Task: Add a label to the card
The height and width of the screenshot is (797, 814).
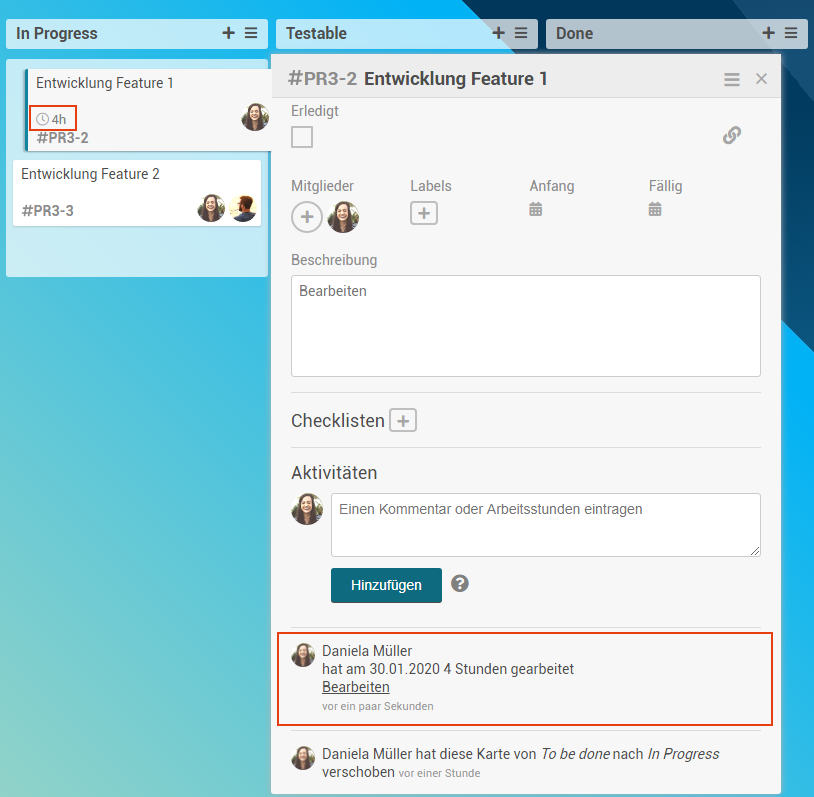Action: pyautogui.click(x=424, y=213)
